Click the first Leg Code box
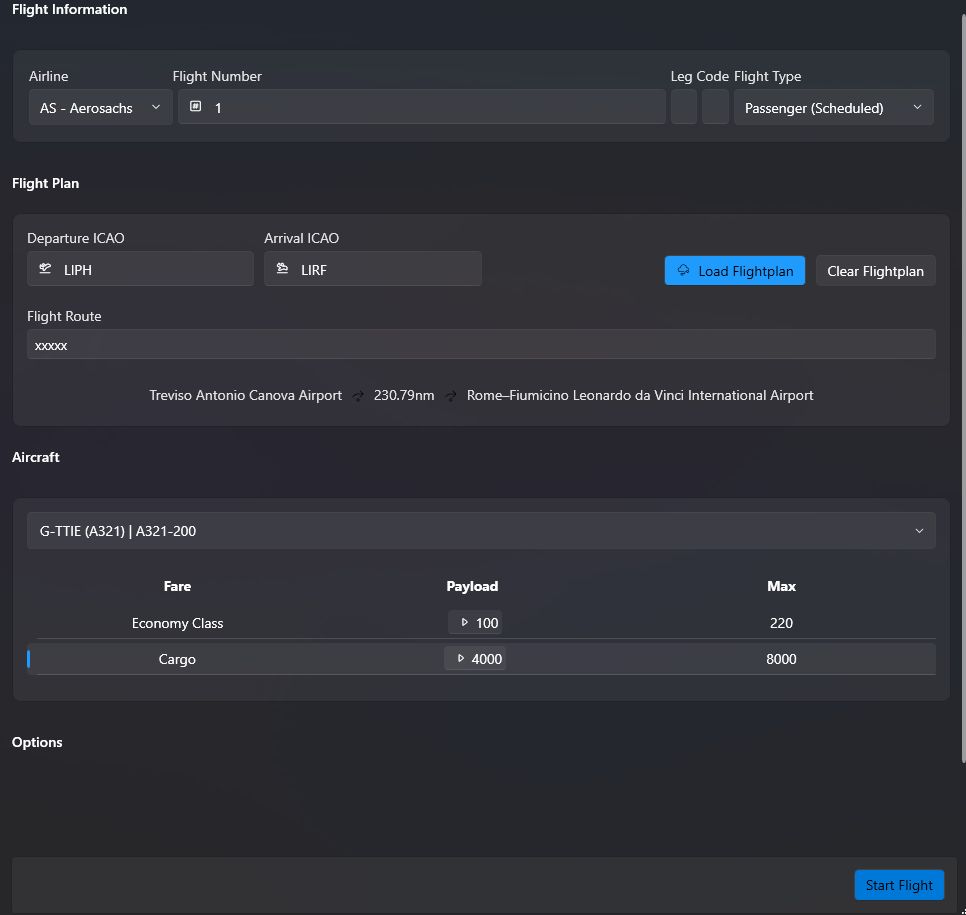Screen dimensions: 966x915 pyautogui.click(x=684, y=108)
